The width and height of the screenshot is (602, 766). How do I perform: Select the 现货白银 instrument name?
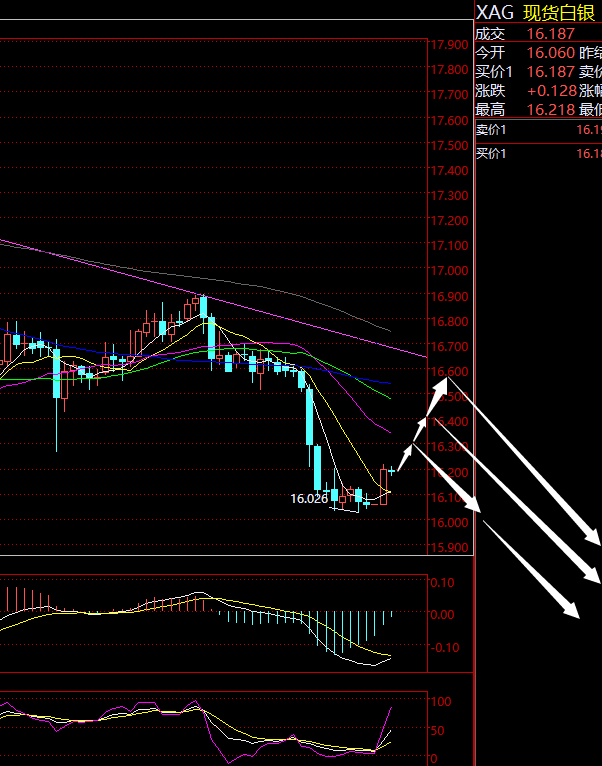pos(559,13)
